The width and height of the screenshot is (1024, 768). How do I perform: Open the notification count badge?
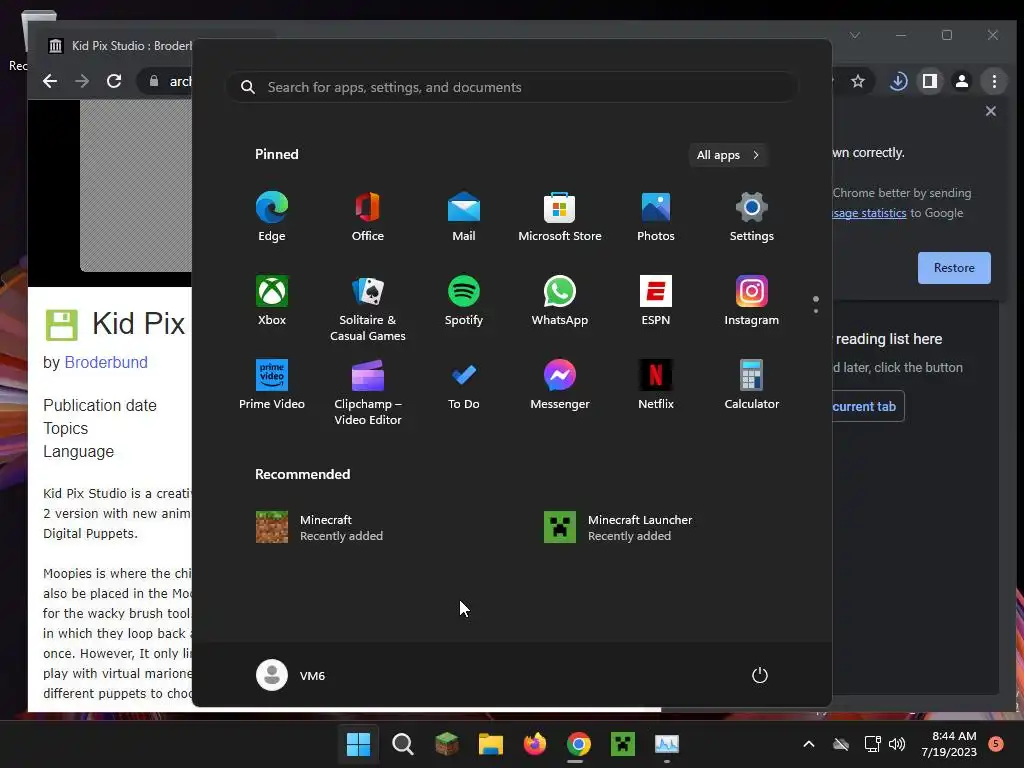tap(996, 743)
